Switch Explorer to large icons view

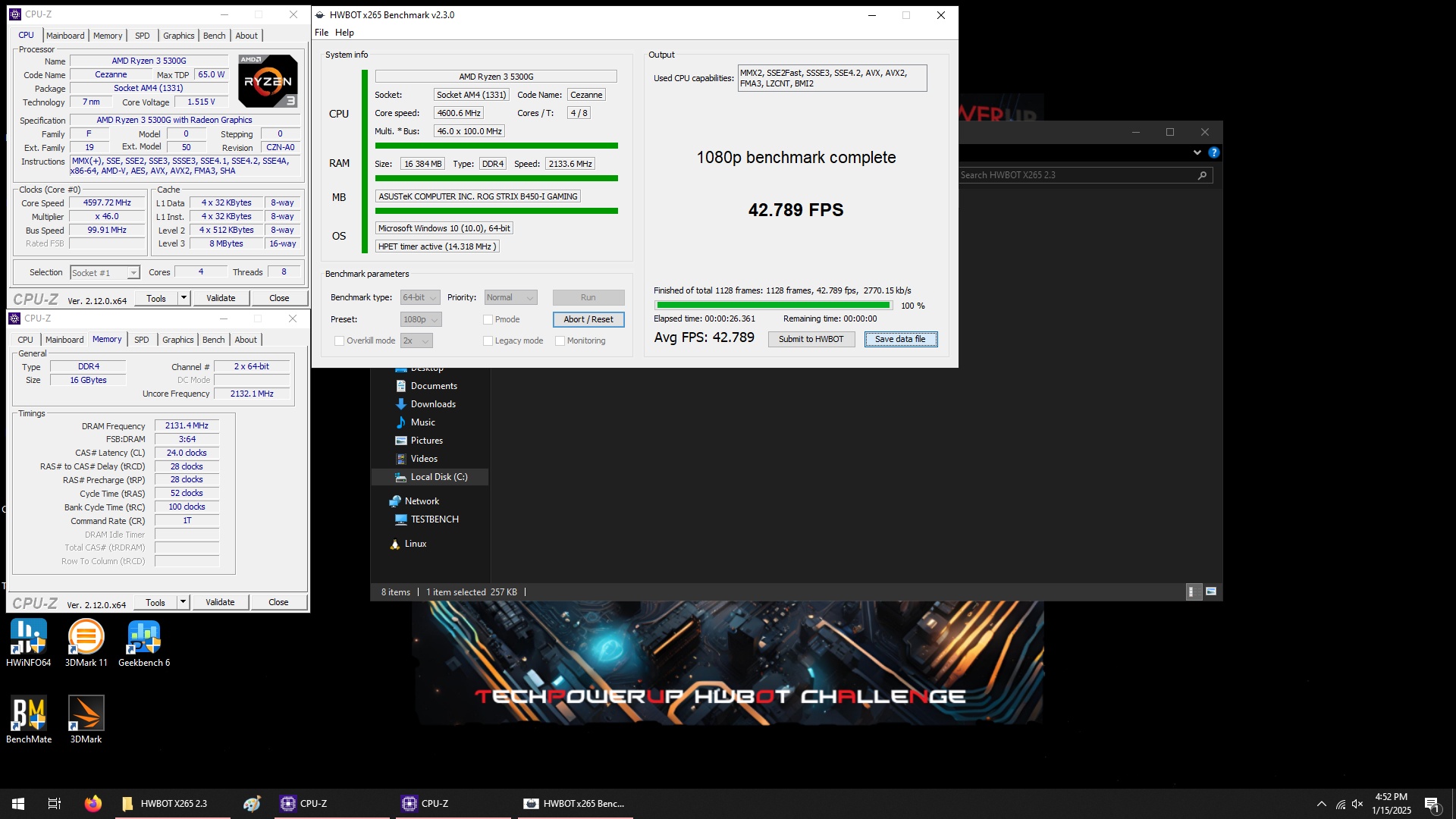(1211, 591)
